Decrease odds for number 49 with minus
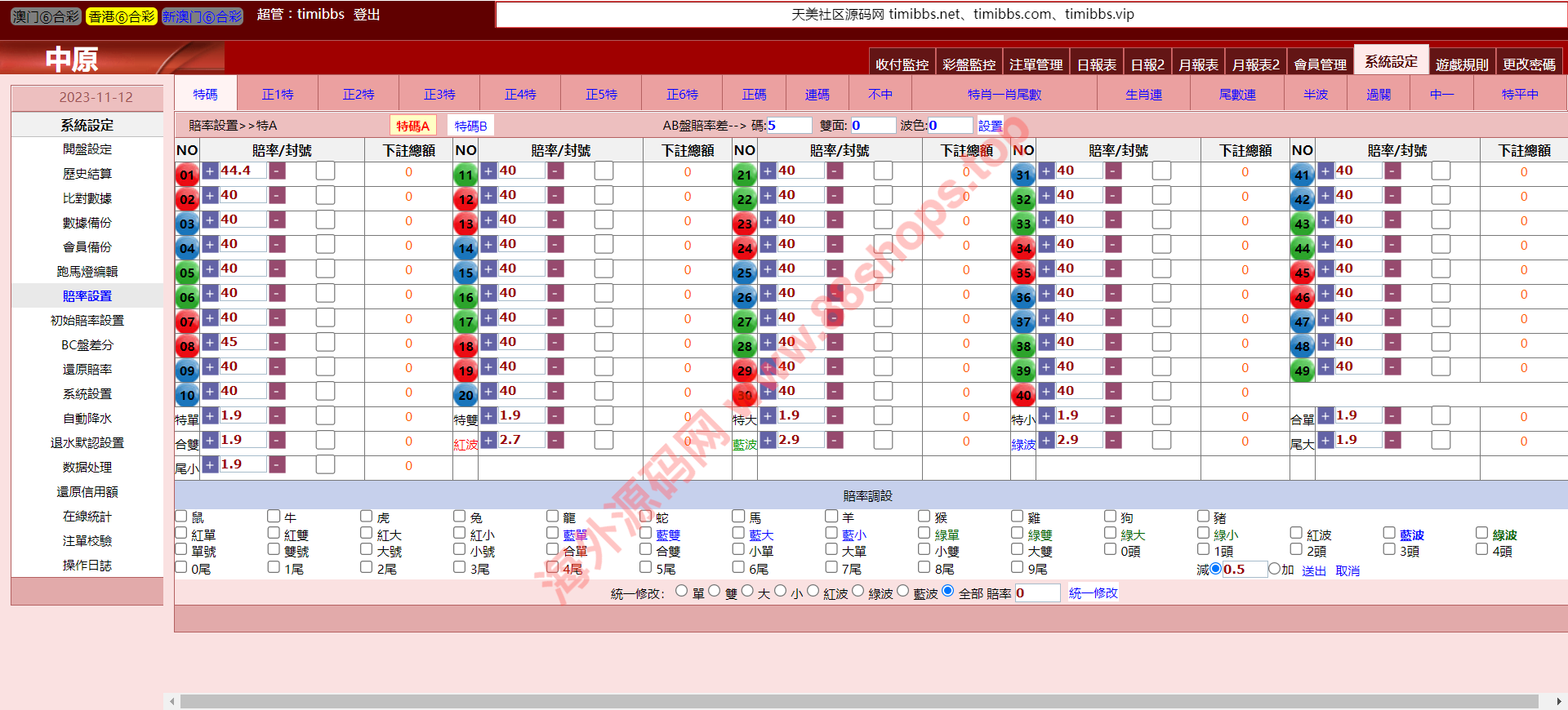The width and height of the screenshot is (1568, 710). tap(1392, 367)
